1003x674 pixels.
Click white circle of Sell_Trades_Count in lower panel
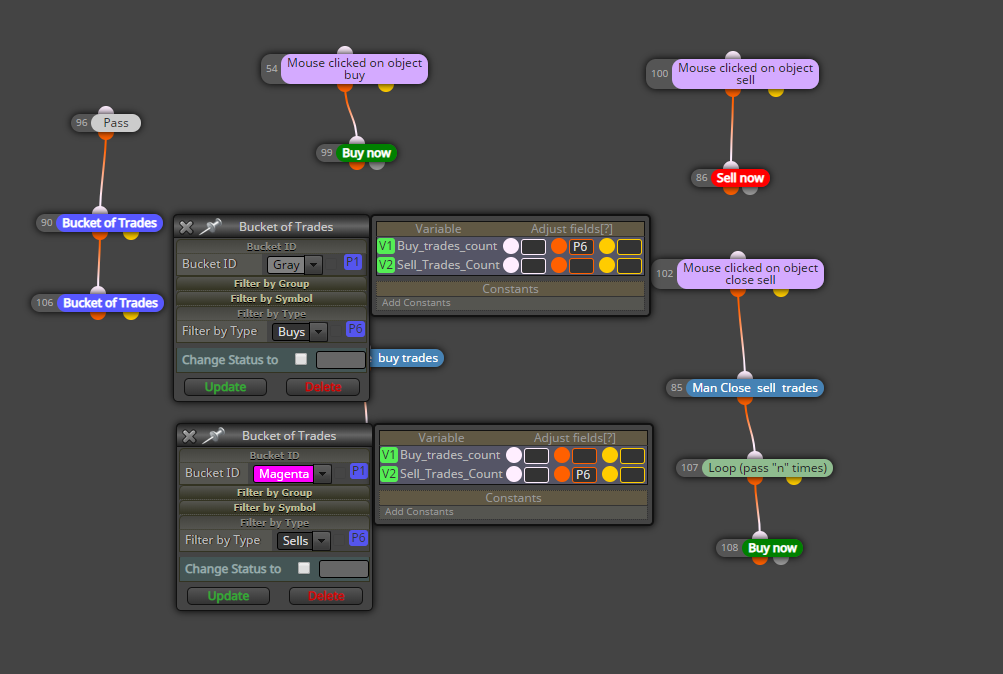click(x=514, y=474)
